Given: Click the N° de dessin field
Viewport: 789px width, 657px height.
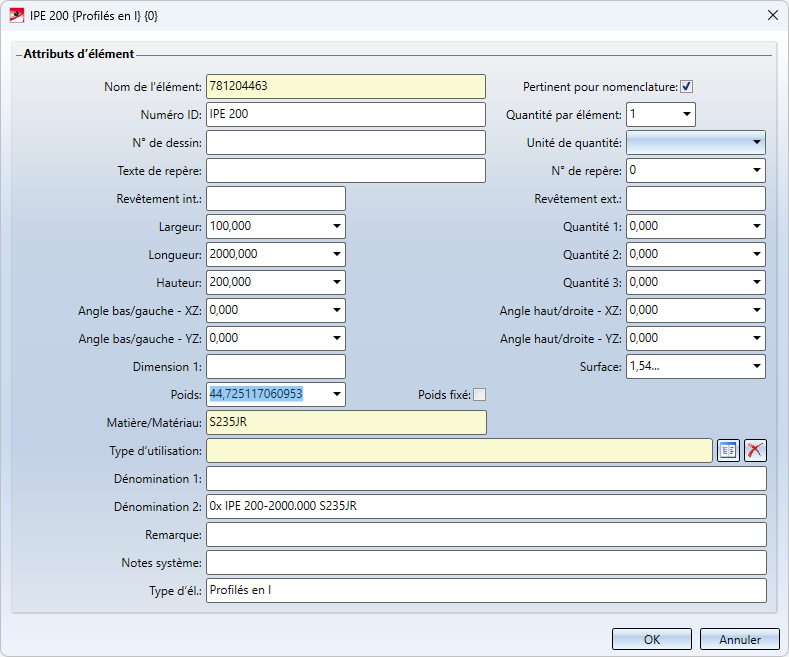Looking at the screenshot, I should coord(345,143).
